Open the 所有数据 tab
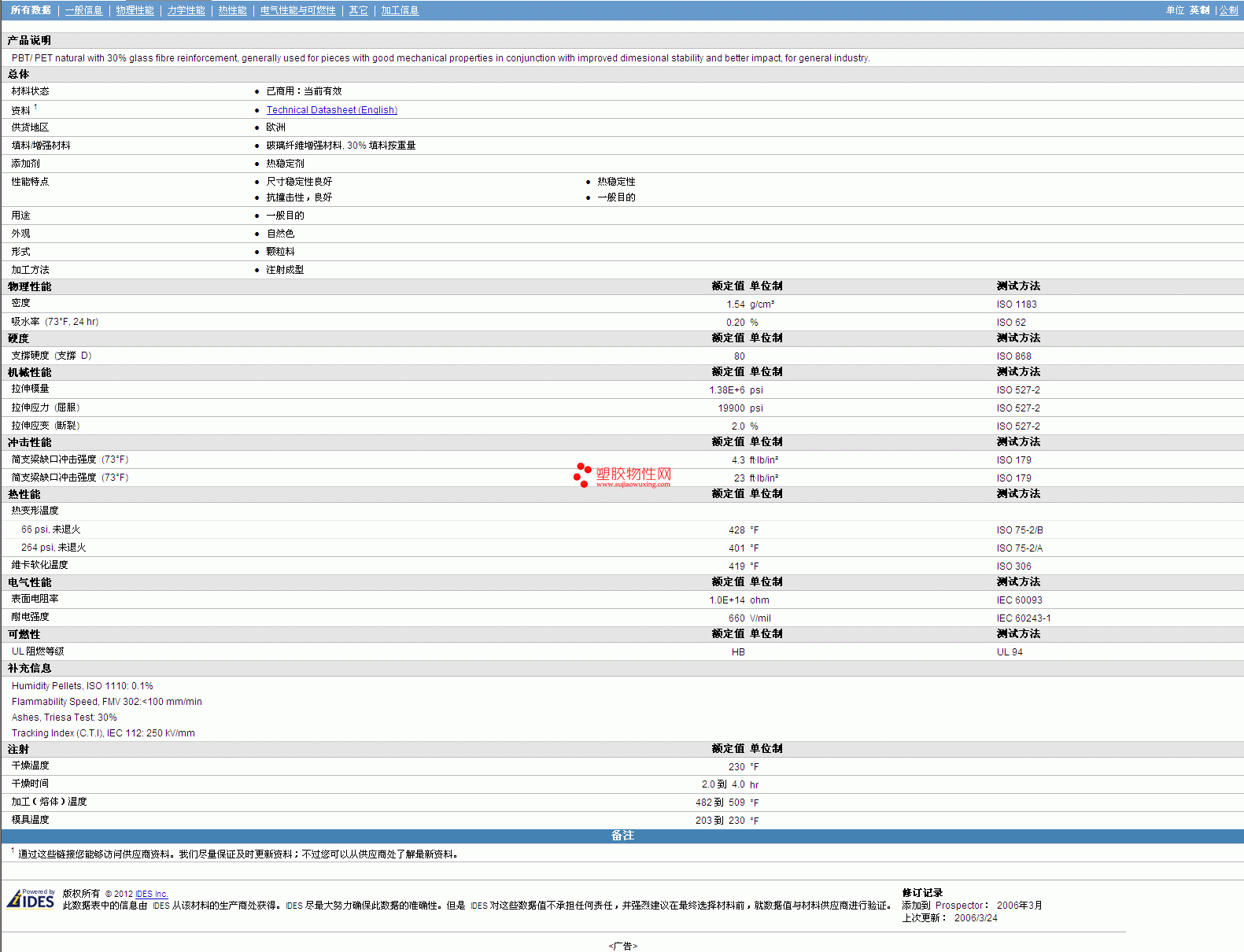This screenshot has width=1244, height=952. pos(31,10)
